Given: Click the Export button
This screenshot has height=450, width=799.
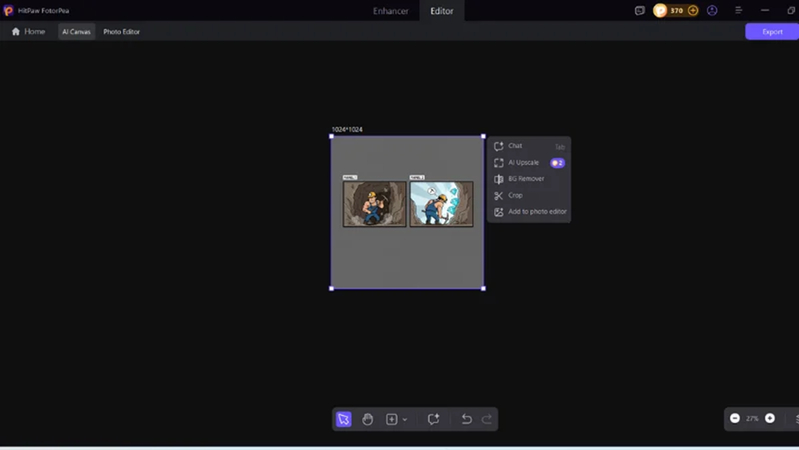Looking at the screenshot, I should 772,32.
